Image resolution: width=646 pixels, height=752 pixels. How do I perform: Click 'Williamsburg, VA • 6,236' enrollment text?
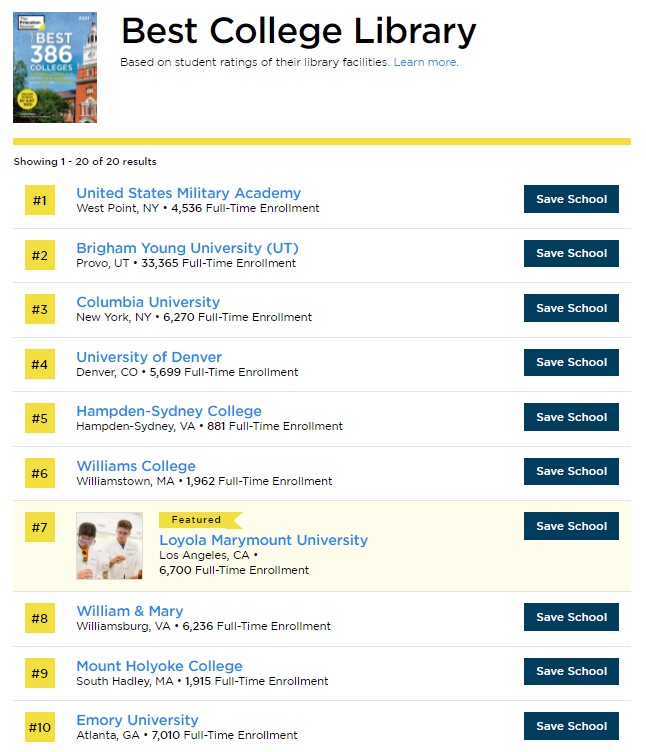coord(203,626)
